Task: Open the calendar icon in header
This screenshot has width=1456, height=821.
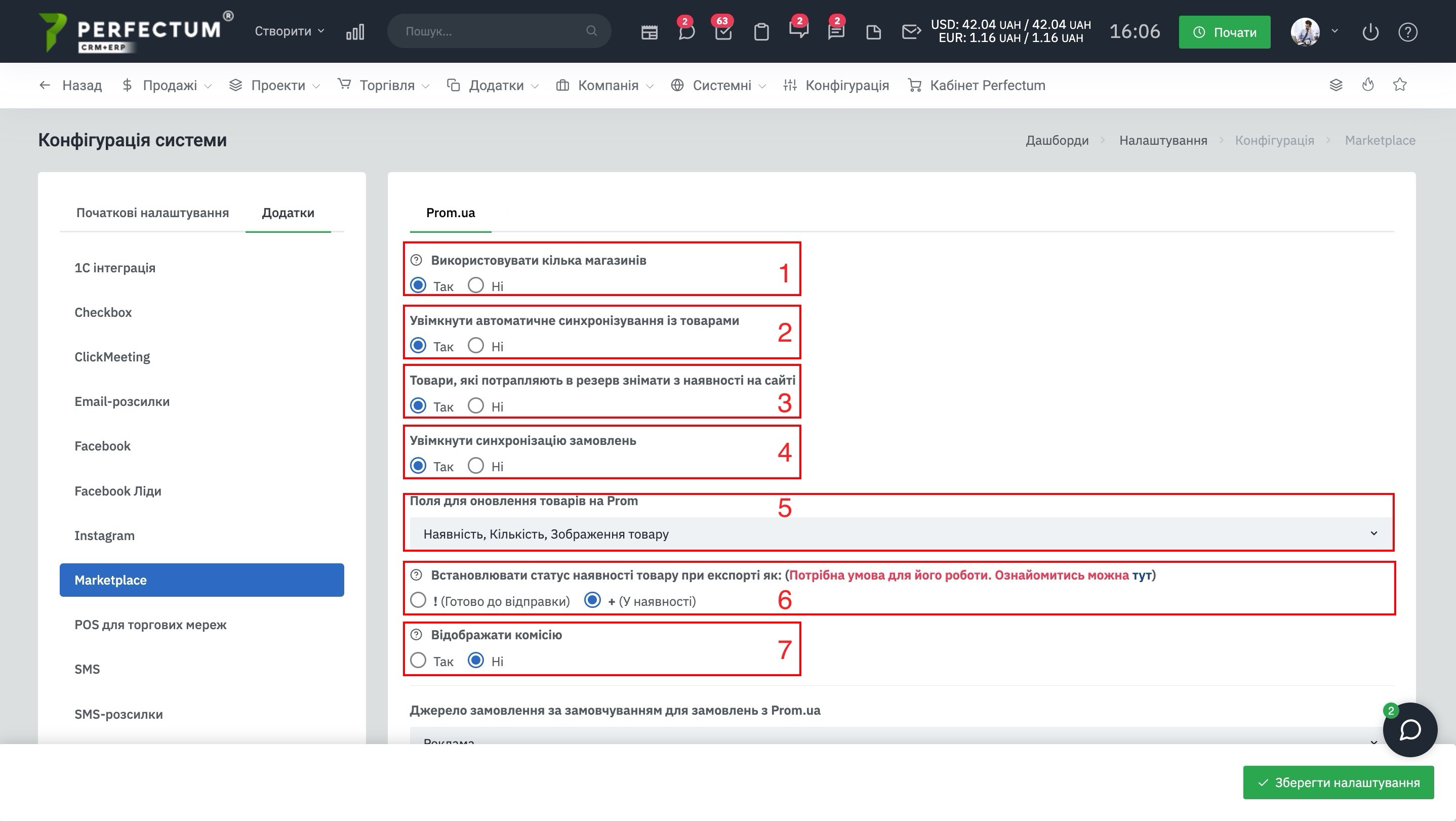Action: (649, 32)
